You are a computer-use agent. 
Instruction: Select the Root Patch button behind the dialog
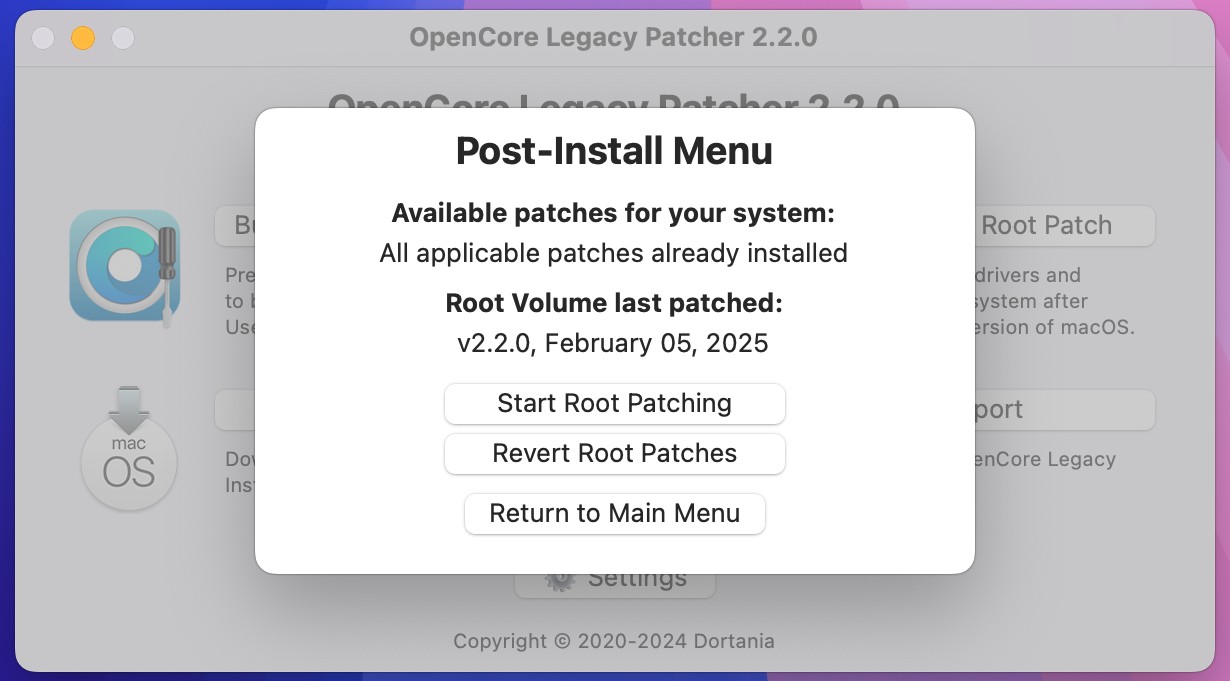pyautogui.click(x=1064, y=226)
